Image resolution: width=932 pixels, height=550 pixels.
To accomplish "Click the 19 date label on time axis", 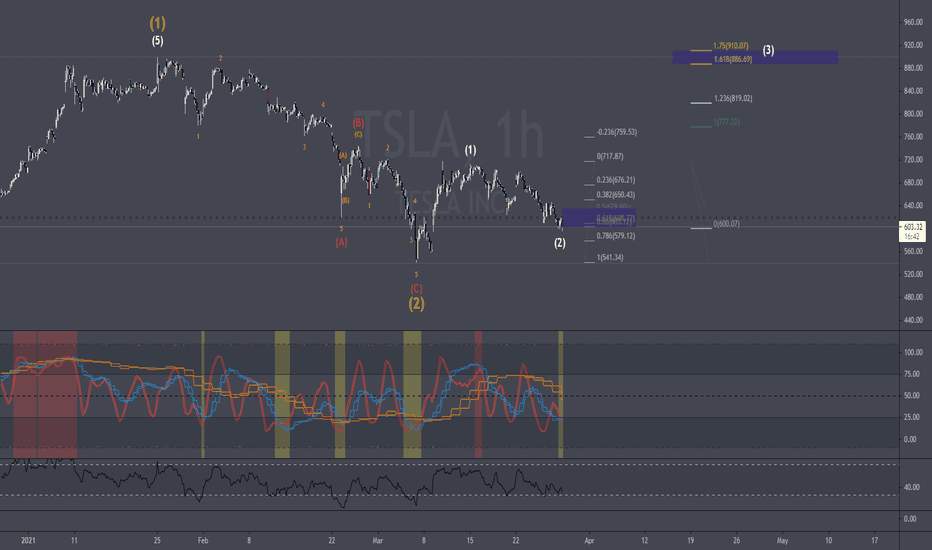I will point(691,540).
